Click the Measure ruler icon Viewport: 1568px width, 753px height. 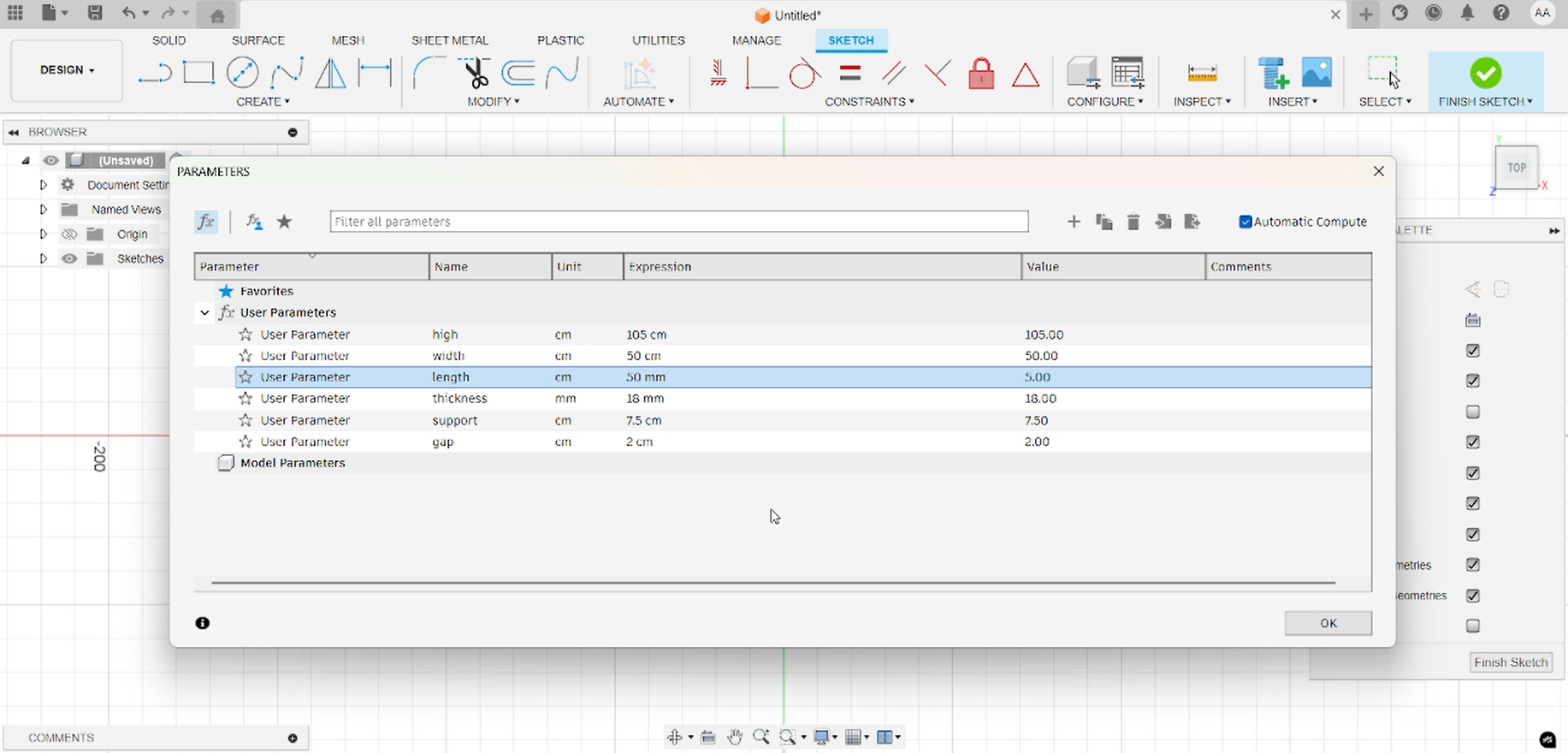pos(1202,74)
